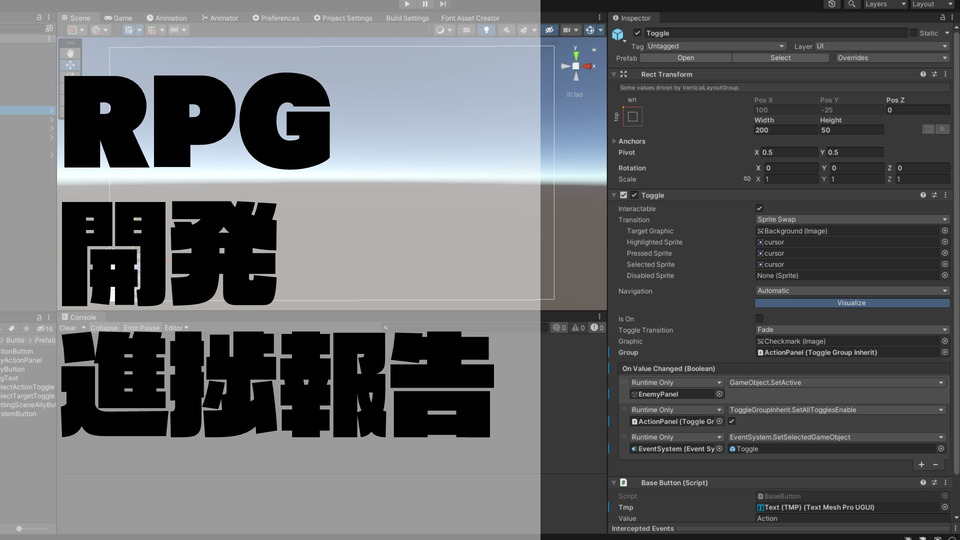Toggle the Static checkbox

[913, 33]
